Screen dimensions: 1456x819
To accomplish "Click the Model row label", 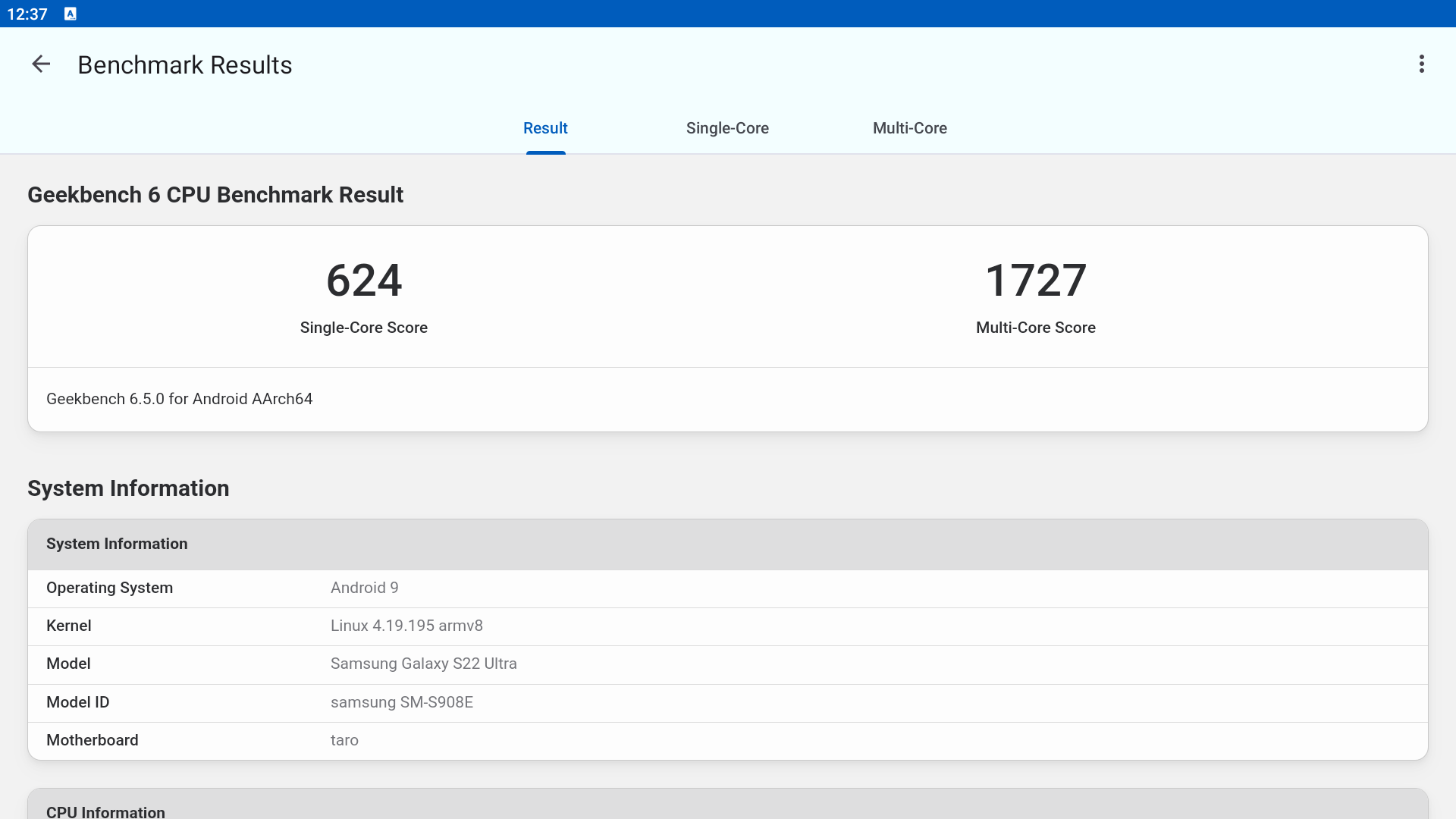I will coord(68,664).
